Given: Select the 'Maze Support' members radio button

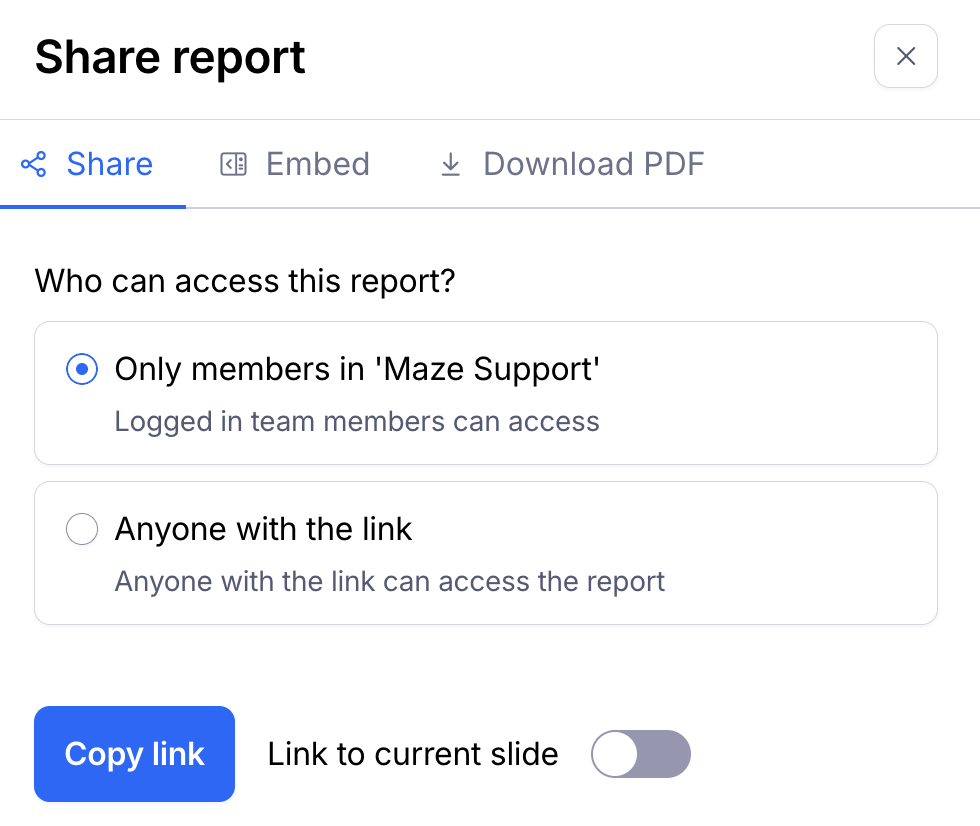Looking at the screenshot, I should (x=82, y=370).
